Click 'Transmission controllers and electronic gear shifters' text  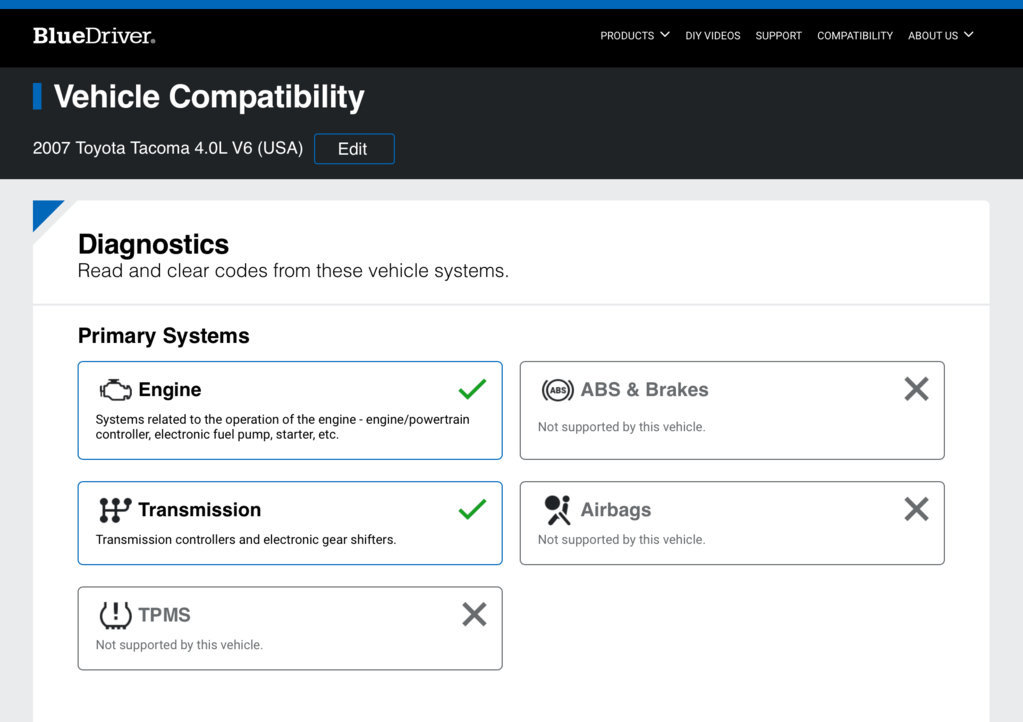(x=246, y=539)
